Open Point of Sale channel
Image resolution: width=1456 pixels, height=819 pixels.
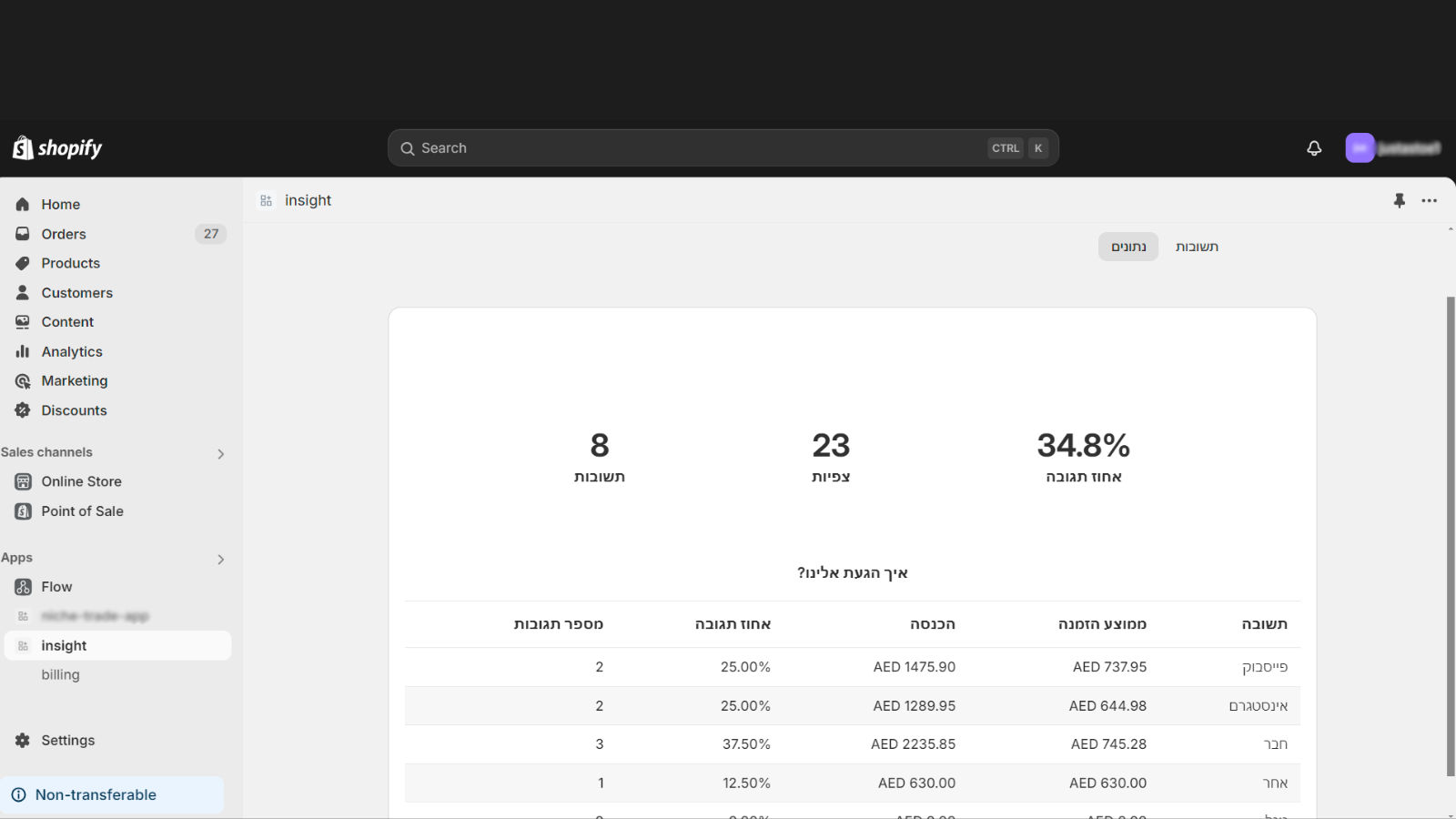pos(82,511)
